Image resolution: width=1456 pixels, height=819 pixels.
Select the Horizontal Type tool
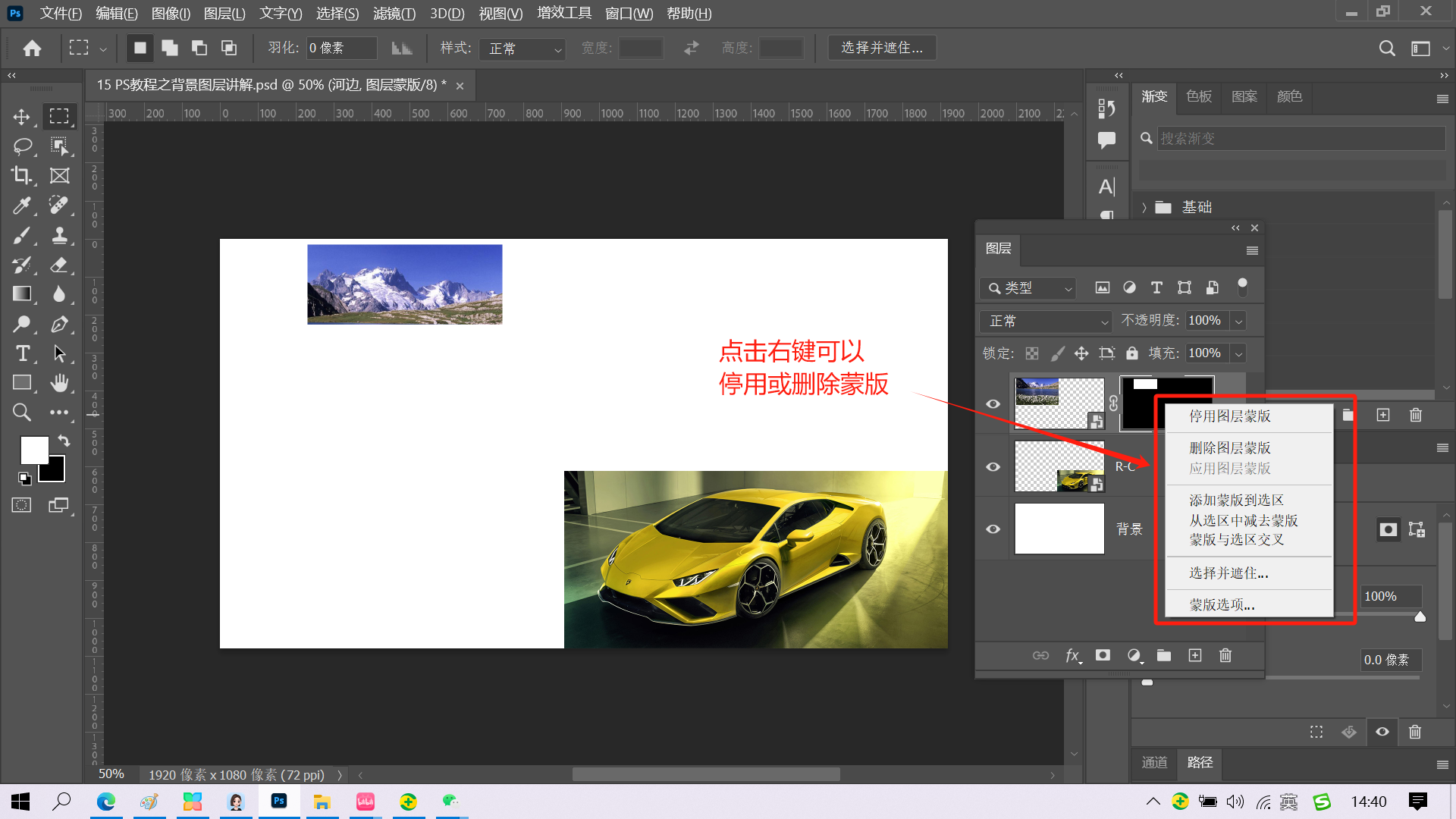click(22, 353)
